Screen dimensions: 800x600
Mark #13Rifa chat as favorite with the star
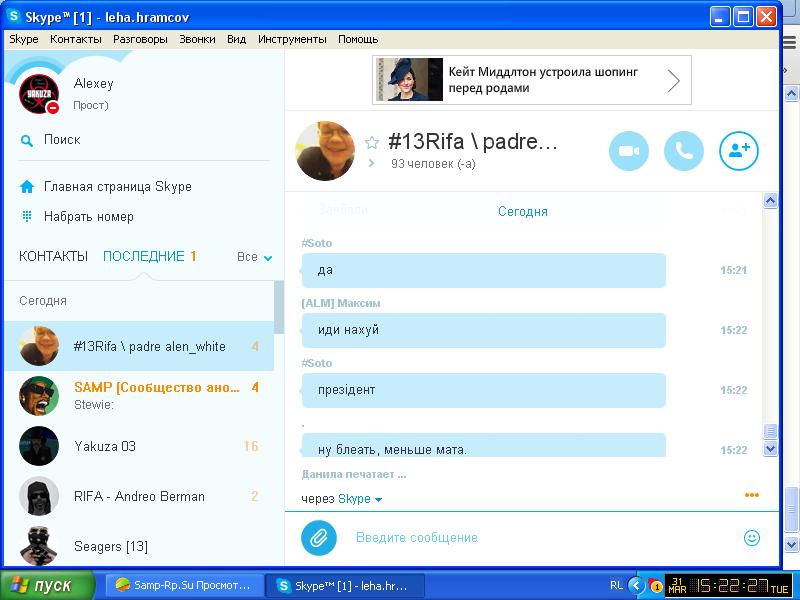[x=372, y=142]
